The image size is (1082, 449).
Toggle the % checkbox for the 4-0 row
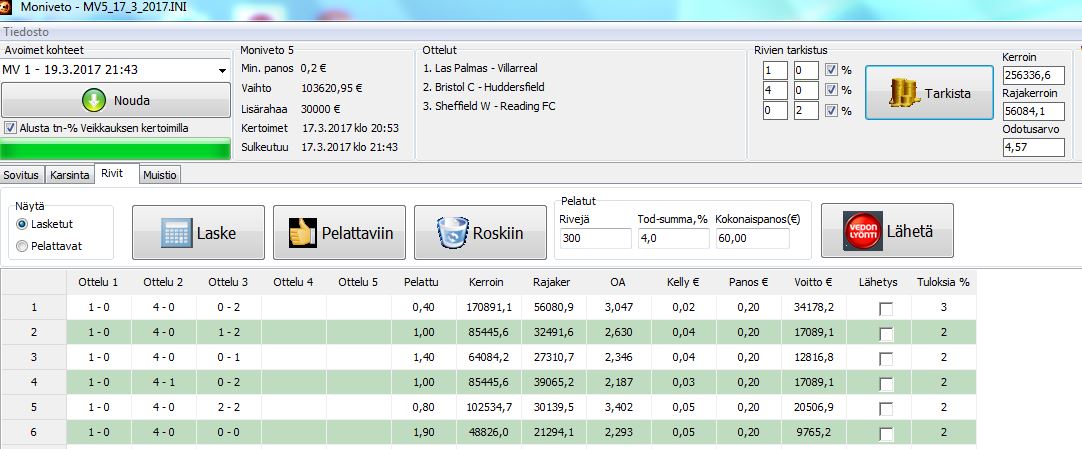pyautogui.click(x=832, y=90)
